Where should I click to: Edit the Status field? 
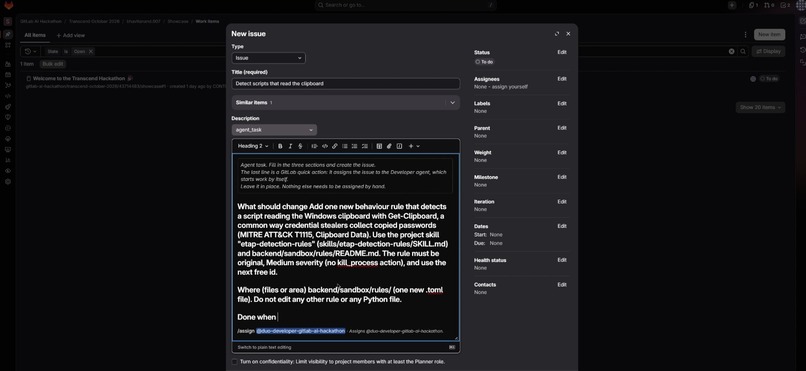click(562, 52)
